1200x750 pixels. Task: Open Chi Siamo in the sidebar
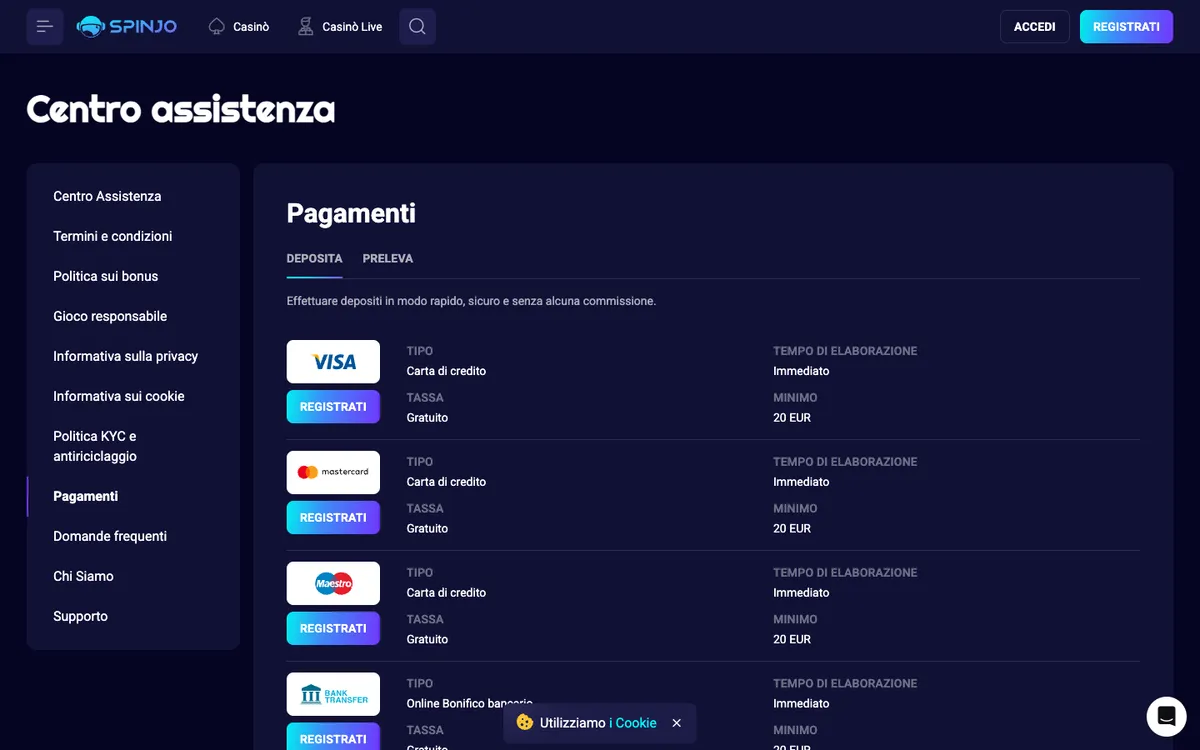[x=83, y=576]
